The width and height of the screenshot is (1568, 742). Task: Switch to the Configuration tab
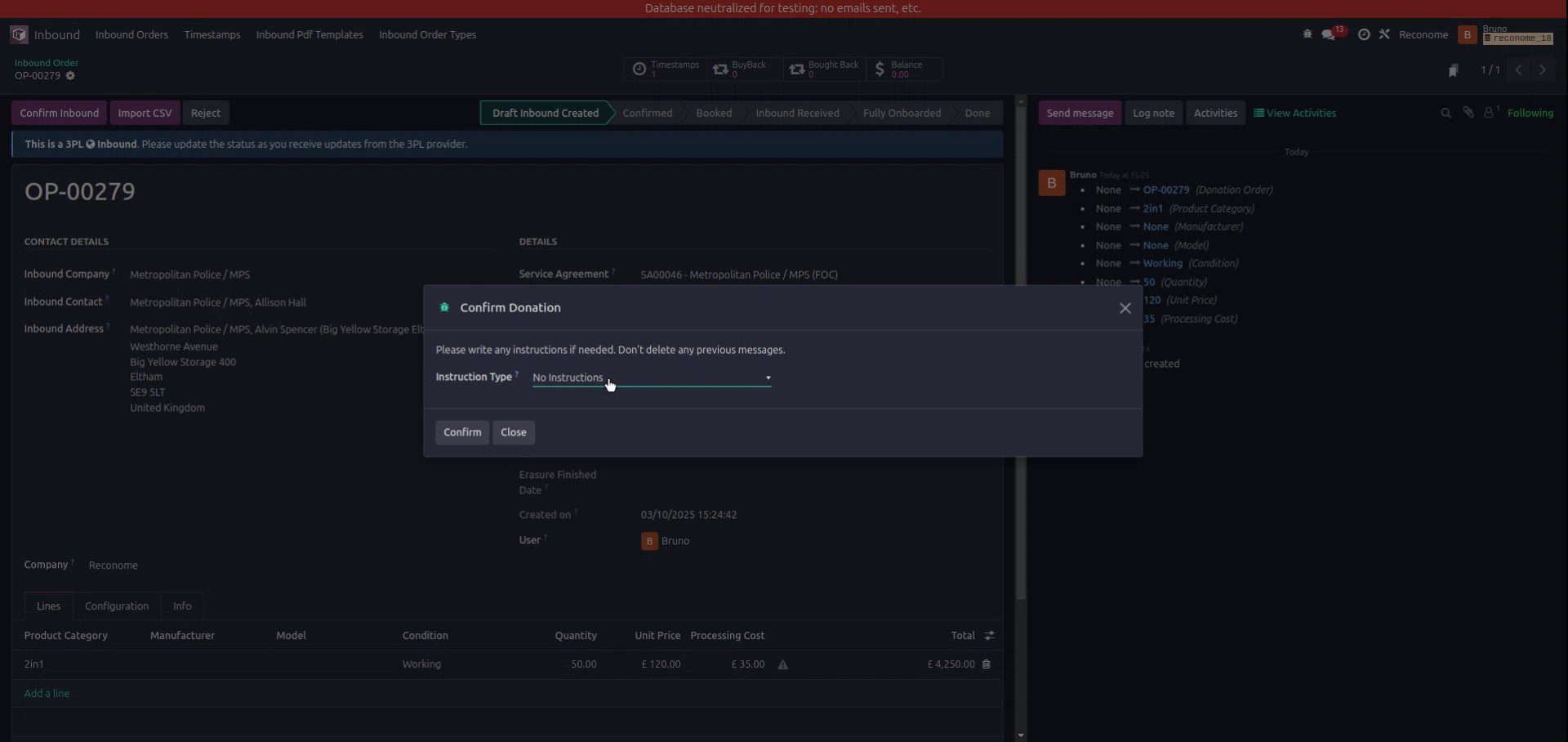pos(116,606)
